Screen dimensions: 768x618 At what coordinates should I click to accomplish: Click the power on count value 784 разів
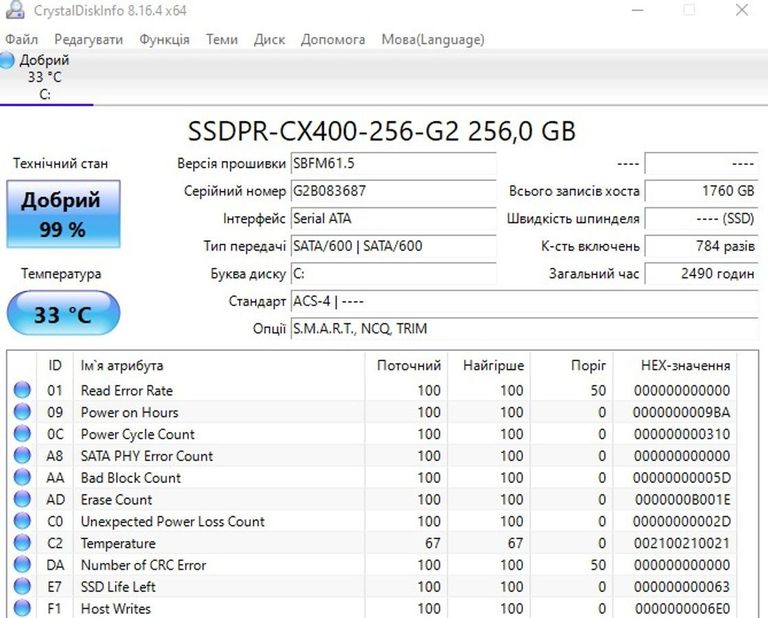coord(701,246)
